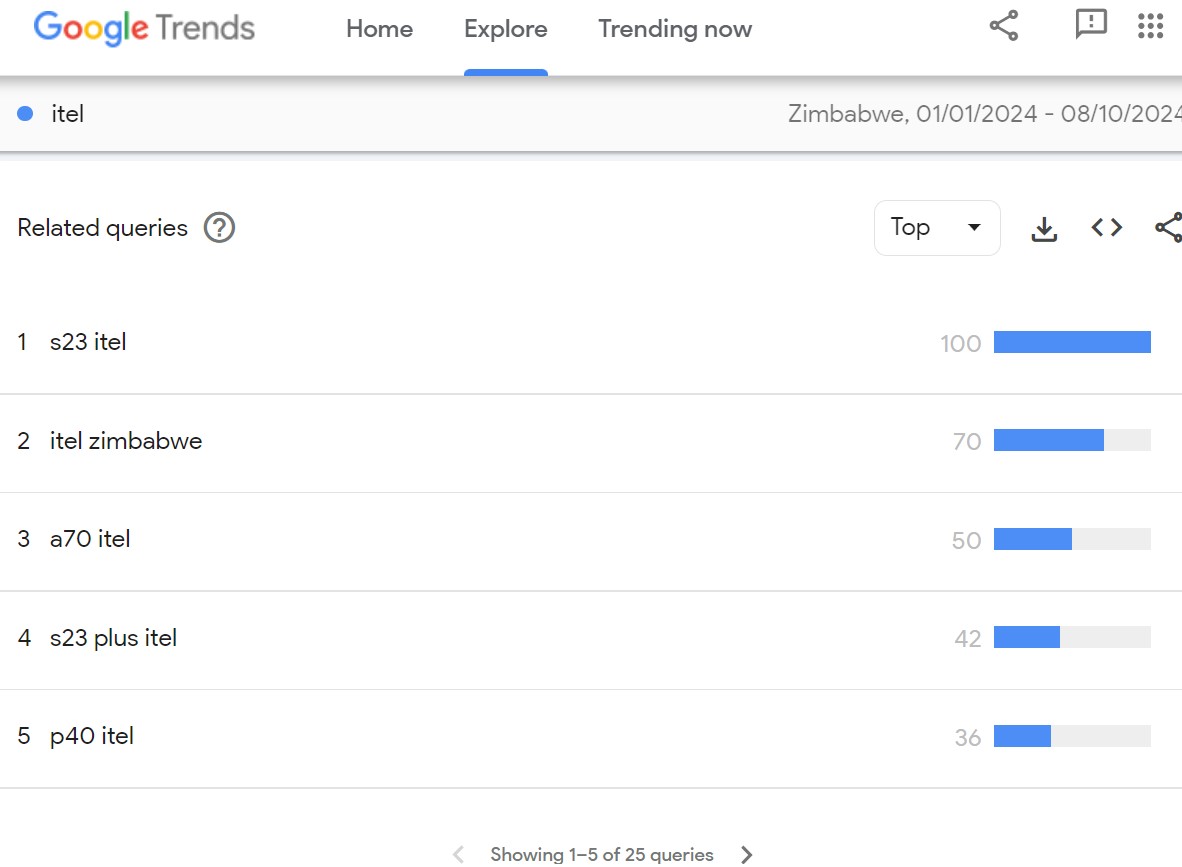Click the Showing 1–5 of 25 queries text
The height and width of the screenshot is (867, 1182).
[602, 855]
